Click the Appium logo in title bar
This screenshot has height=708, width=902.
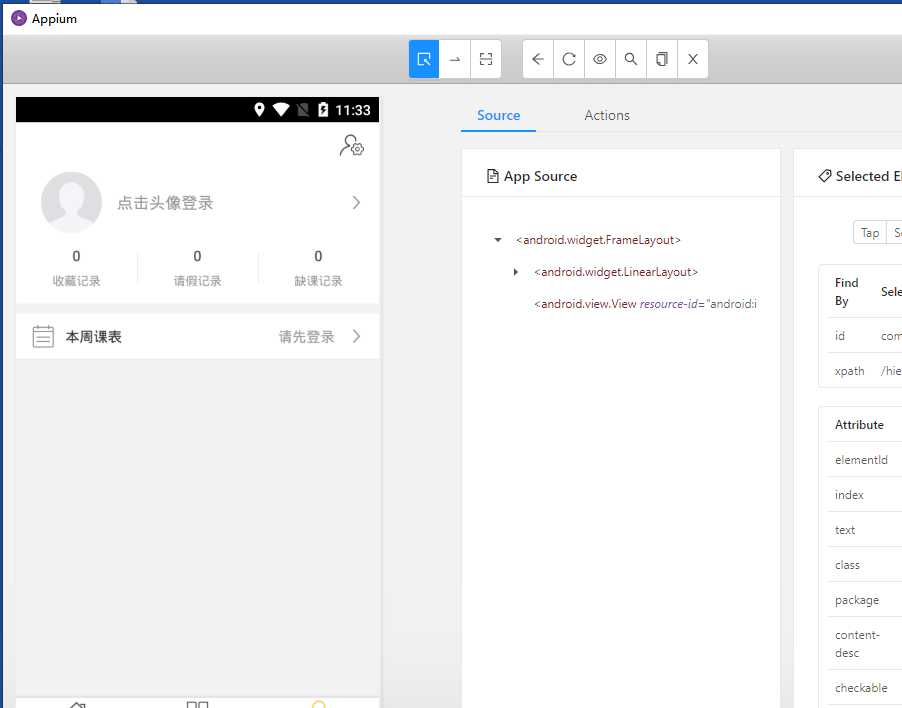pyautogui.click(x=19, y=18)
